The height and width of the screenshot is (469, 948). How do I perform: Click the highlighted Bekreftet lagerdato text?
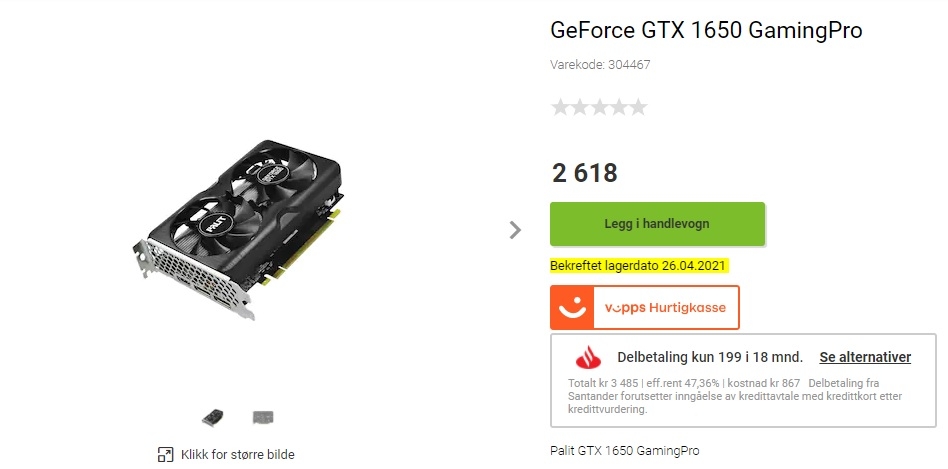(638, 265)
